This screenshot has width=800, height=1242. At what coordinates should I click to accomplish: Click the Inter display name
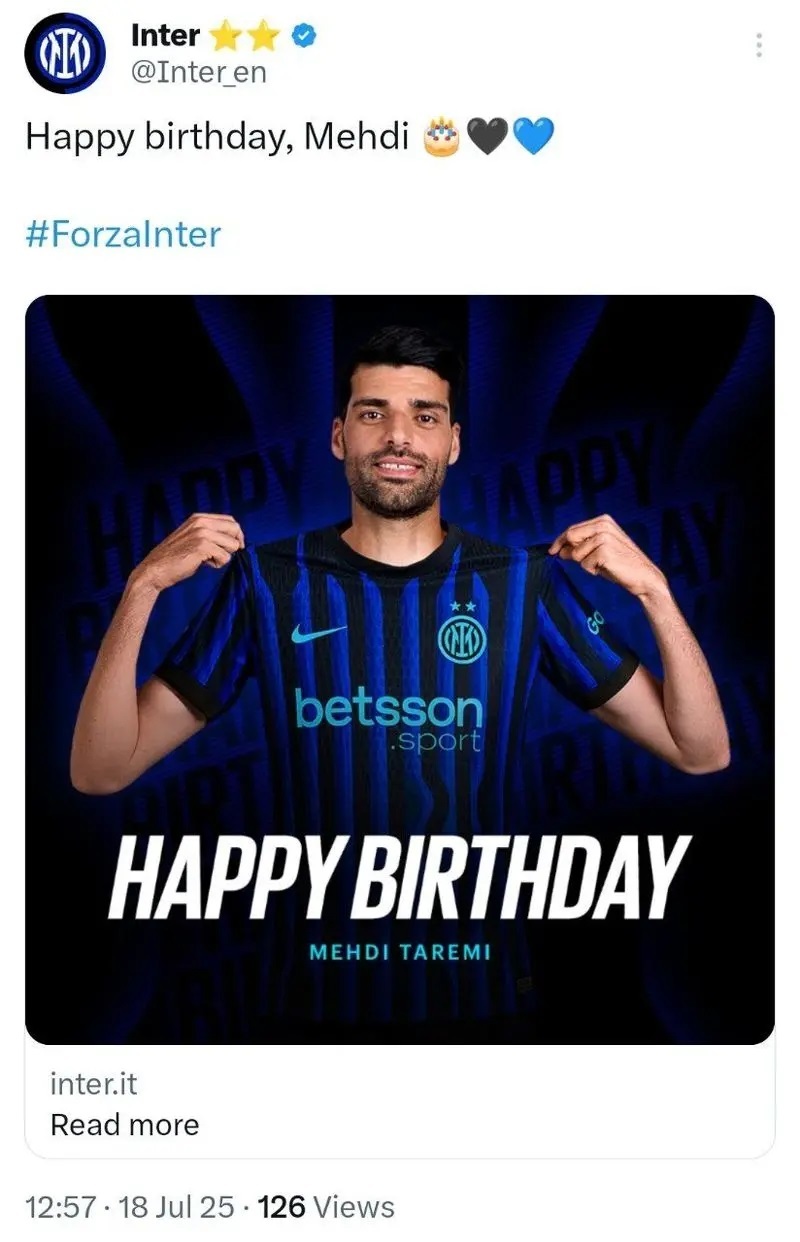click(x=165, y=37)
